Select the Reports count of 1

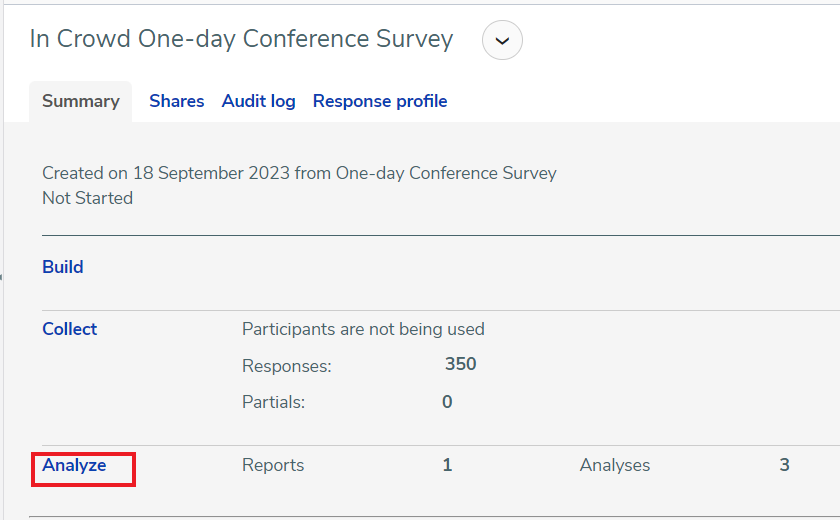coord(447,465)
